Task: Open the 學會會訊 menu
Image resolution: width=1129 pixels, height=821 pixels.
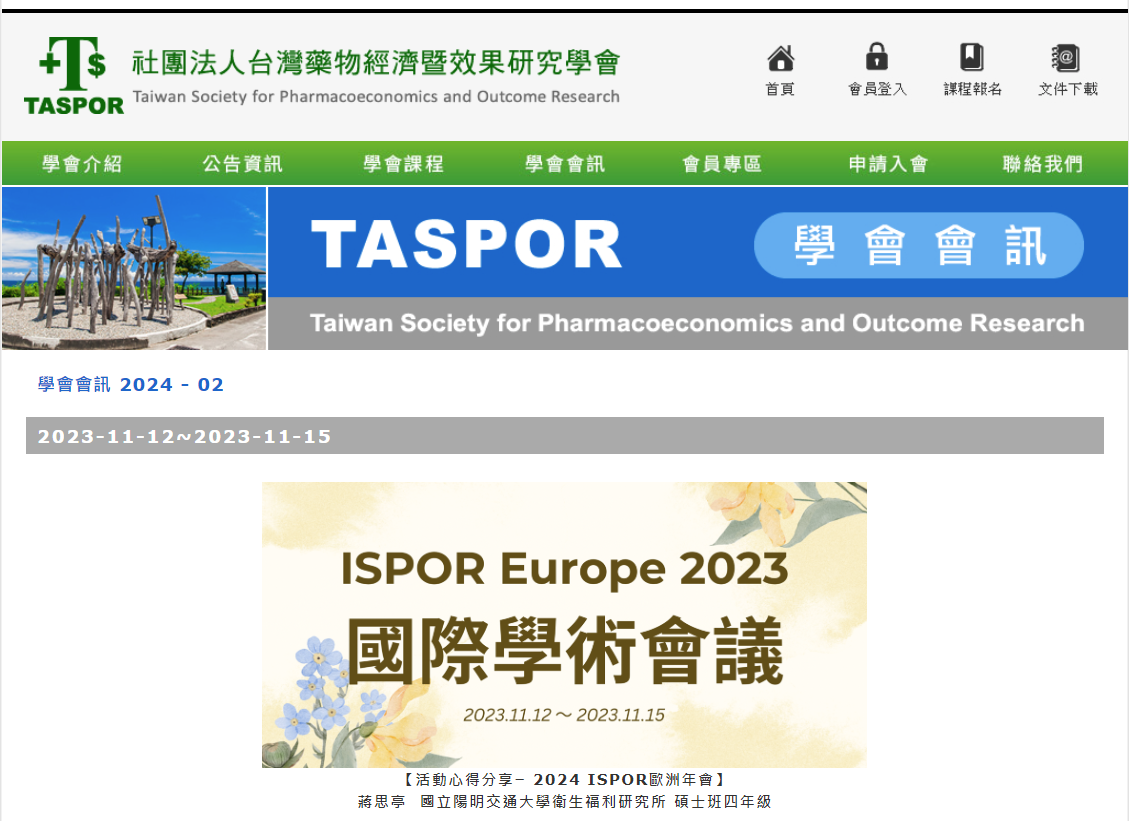Action: (x=565, y=164)
